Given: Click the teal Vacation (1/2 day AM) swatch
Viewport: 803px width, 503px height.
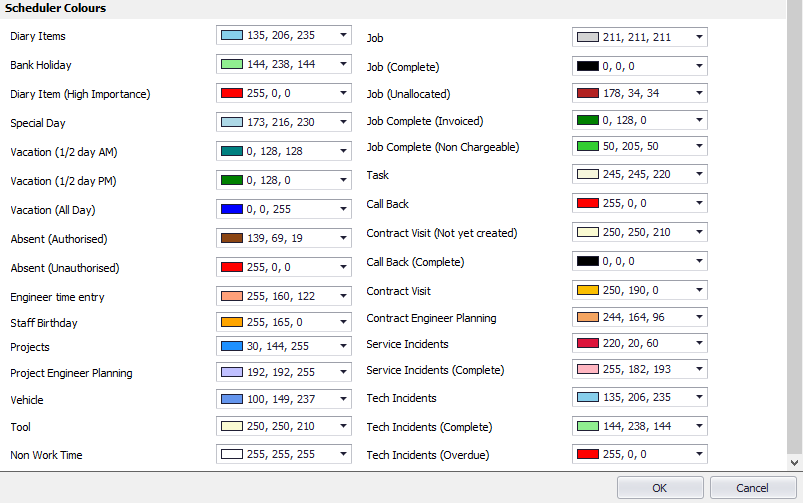Looking at the screenshot, I should [x=231, y=152].
